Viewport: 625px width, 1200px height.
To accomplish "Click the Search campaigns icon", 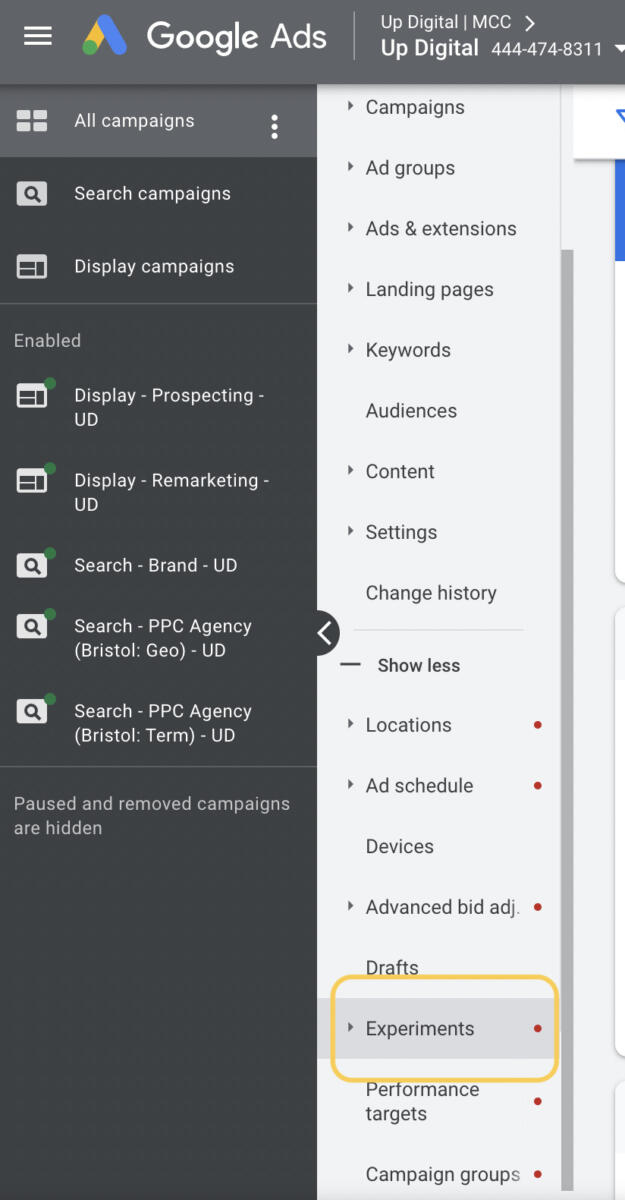I will coord(32,193).
